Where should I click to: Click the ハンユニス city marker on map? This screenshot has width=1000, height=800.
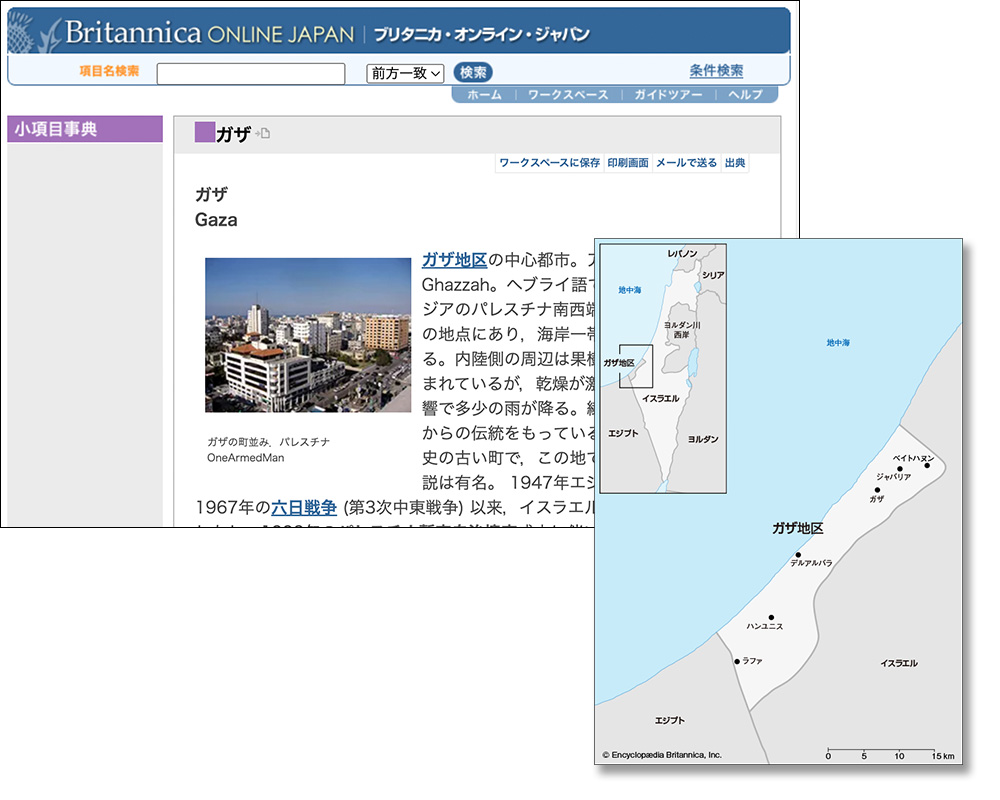pyautogui.click(x=771, y=618)
